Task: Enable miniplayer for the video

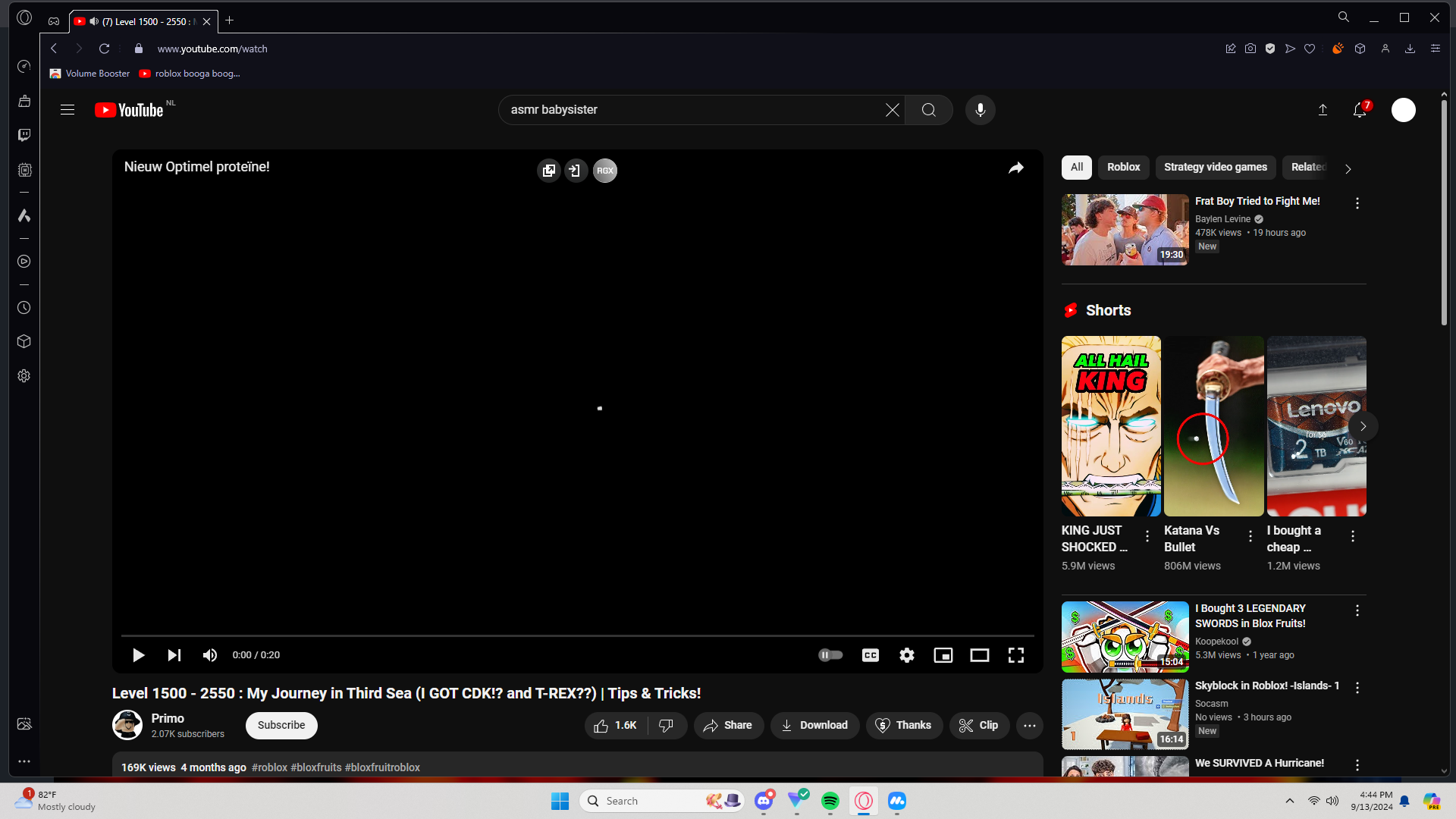Action: point(943,655)
